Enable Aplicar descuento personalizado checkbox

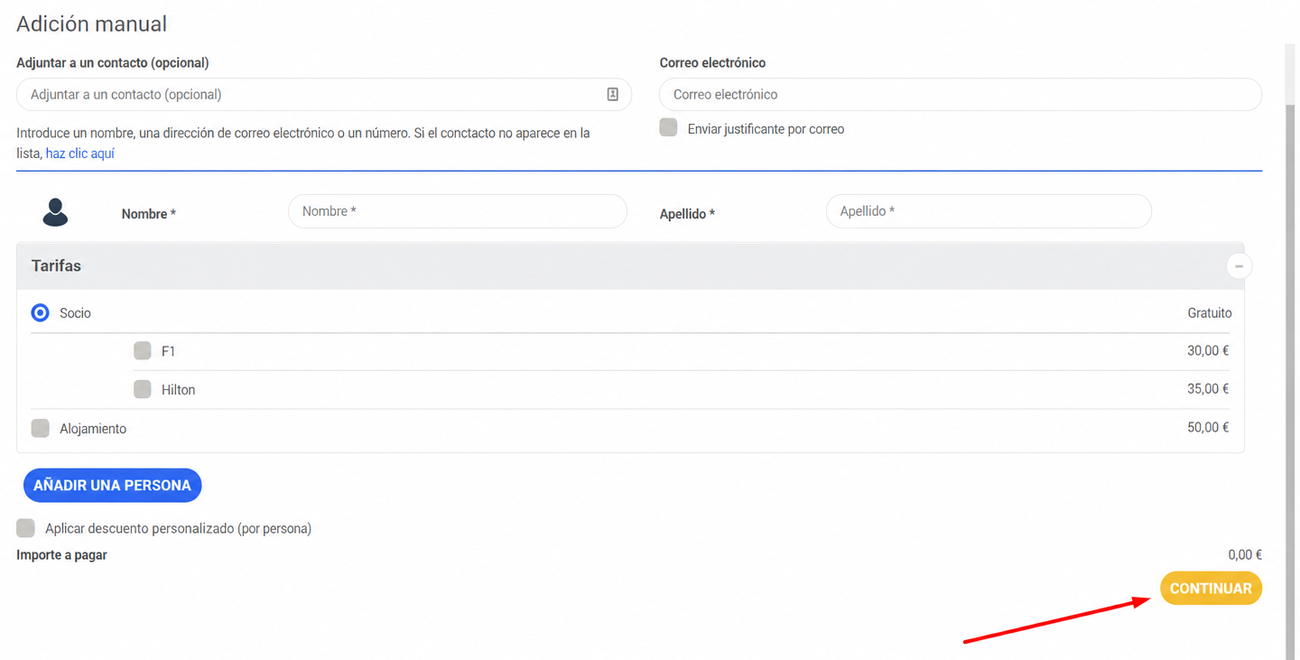point(26,528)
